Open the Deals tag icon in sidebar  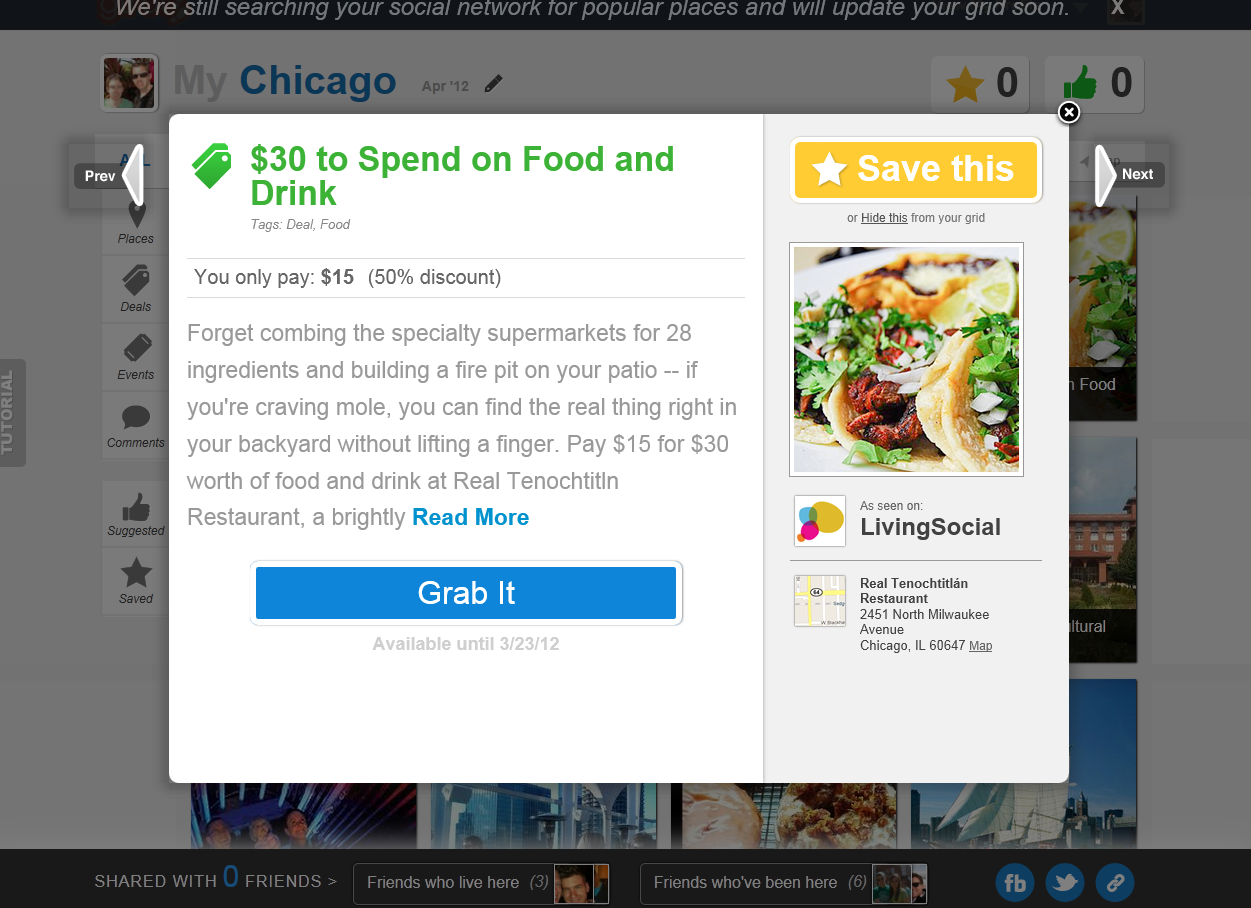point(136,280)
